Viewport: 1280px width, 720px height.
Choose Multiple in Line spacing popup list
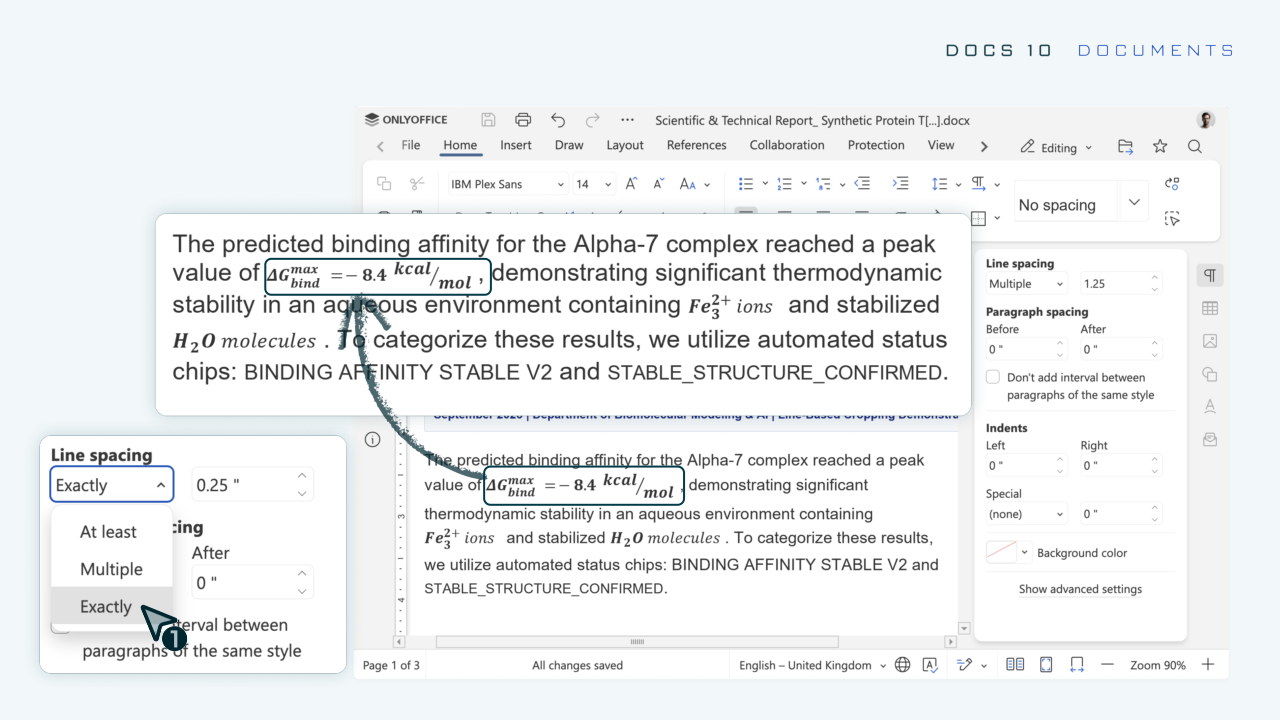pyautogui.click(x=111, y=569)
